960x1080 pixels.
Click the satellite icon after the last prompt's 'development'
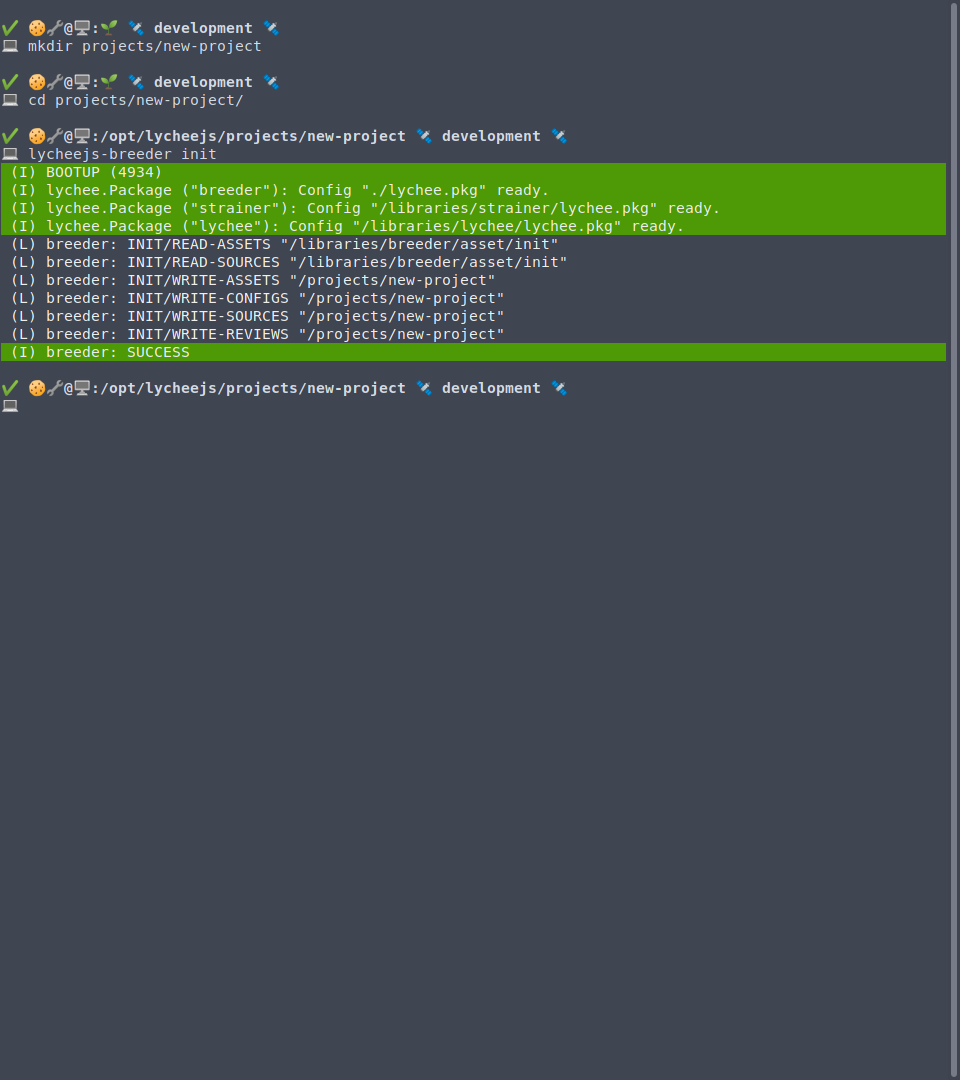coord(559,388)
